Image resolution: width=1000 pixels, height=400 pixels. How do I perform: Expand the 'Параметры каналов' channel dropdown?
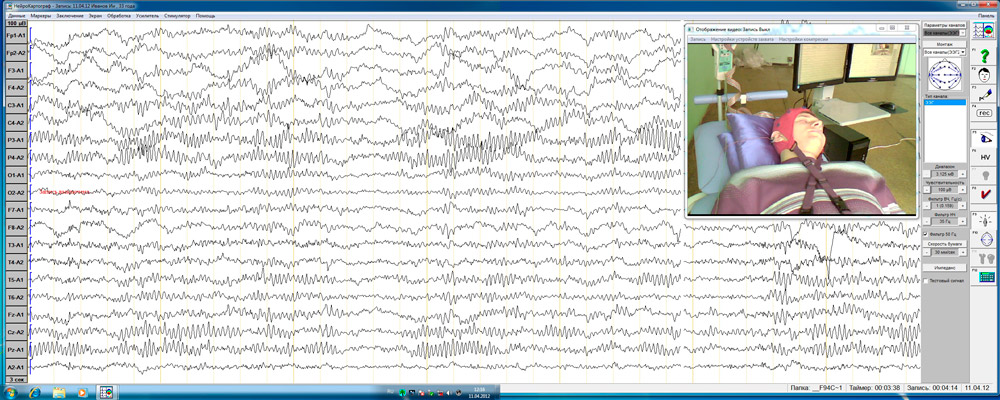pos(944,32)
